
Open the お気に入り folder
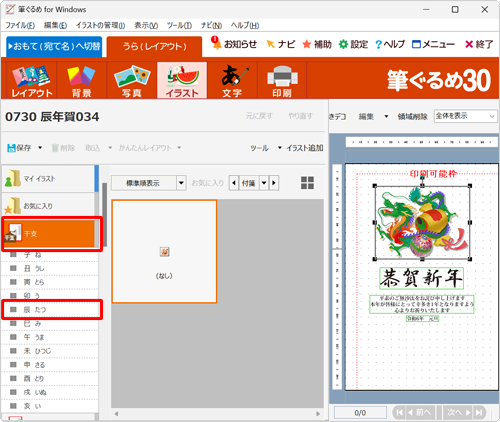tap(48, 206)
